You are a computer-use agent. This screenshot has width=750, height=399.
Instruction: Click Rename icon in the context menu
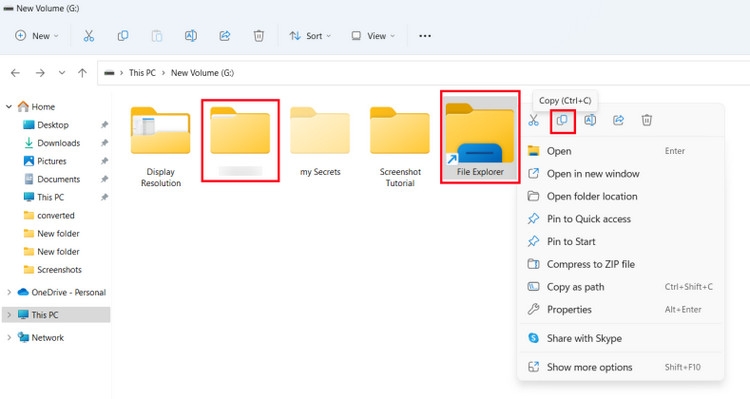(590, 120)
